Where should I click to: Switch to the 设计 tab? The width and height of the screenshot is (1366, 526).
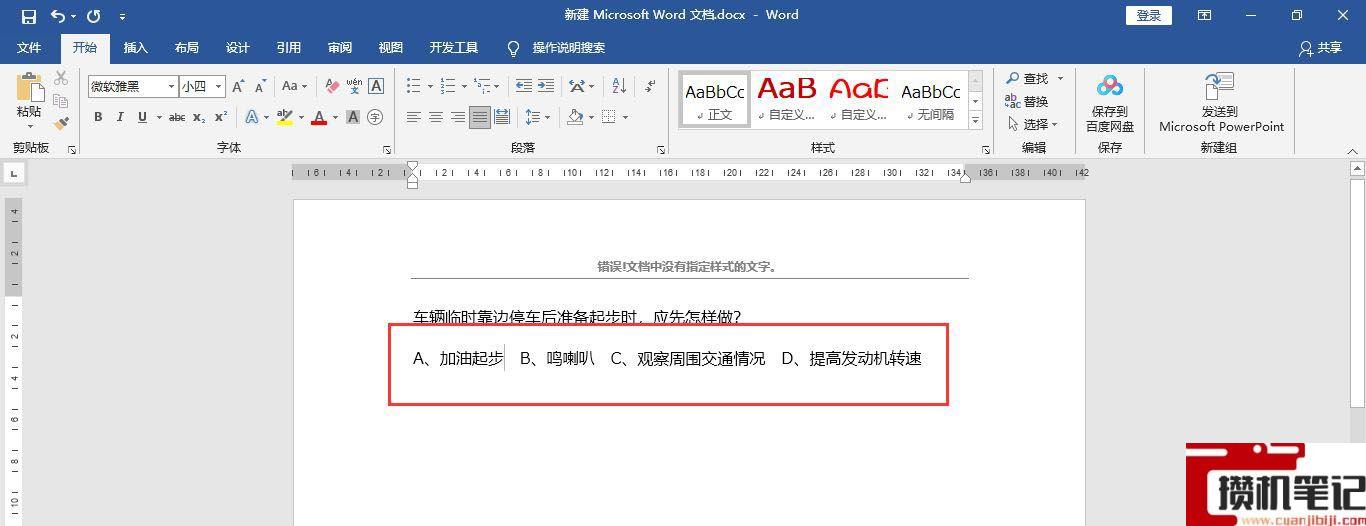[237, 48]
